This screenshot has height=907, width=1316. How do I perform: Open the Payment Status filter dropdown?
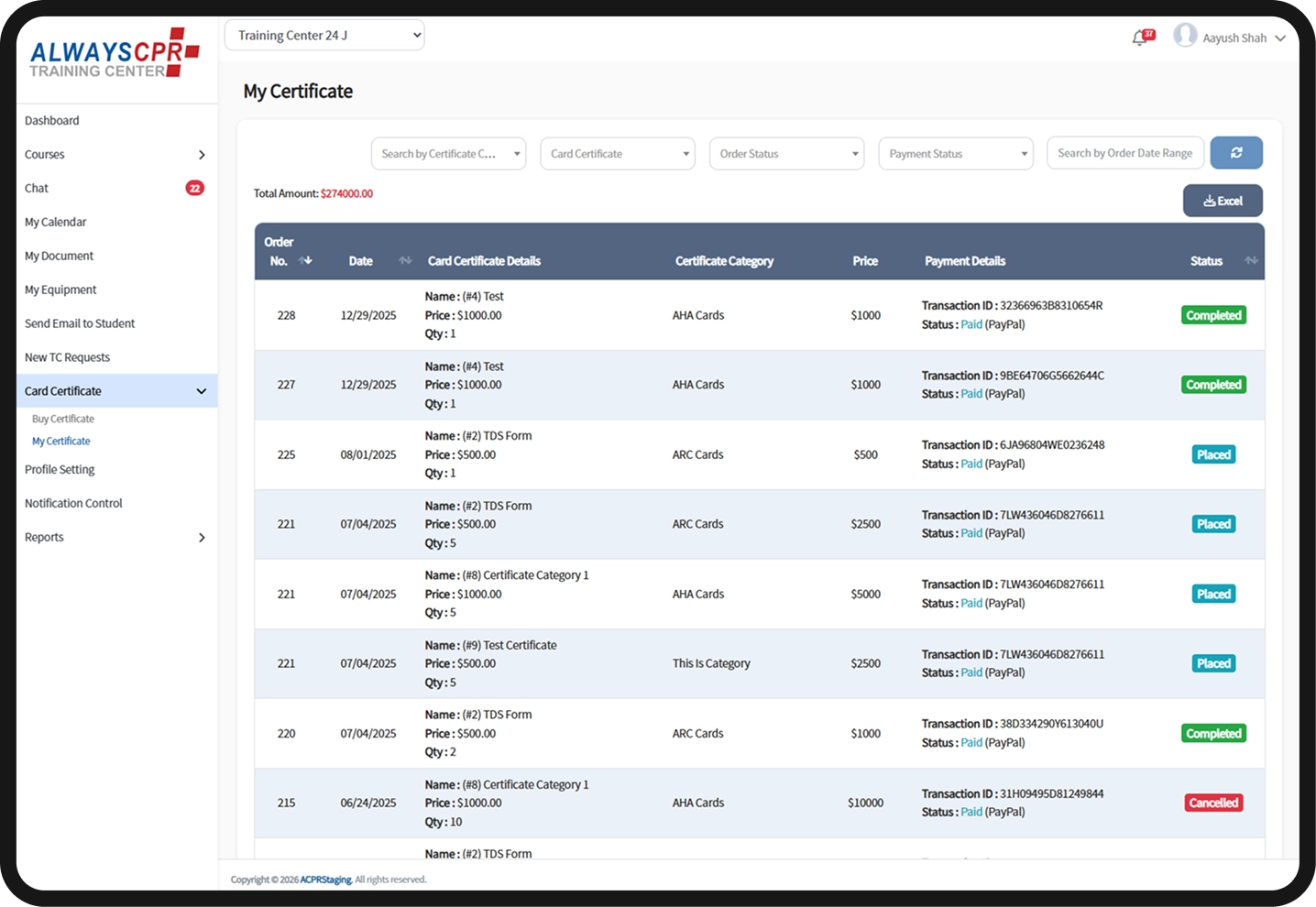pos(956,154)
